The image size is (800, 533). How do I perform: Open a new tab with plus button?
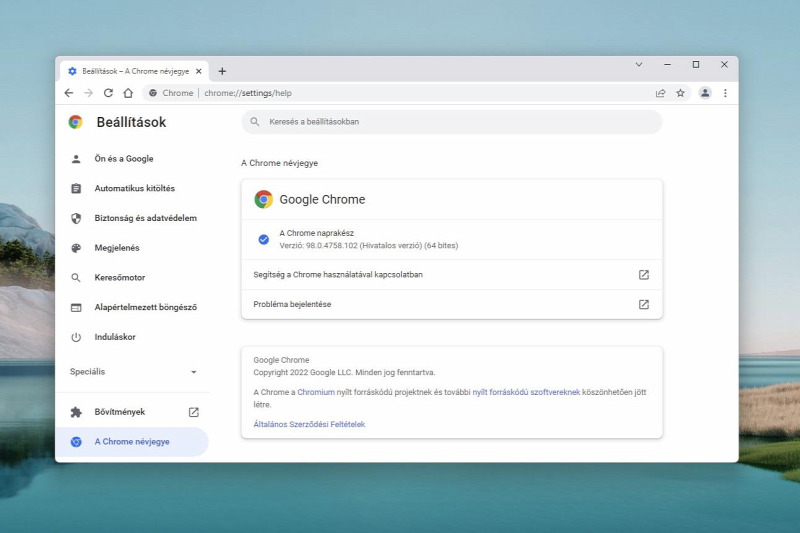point(222,71)
